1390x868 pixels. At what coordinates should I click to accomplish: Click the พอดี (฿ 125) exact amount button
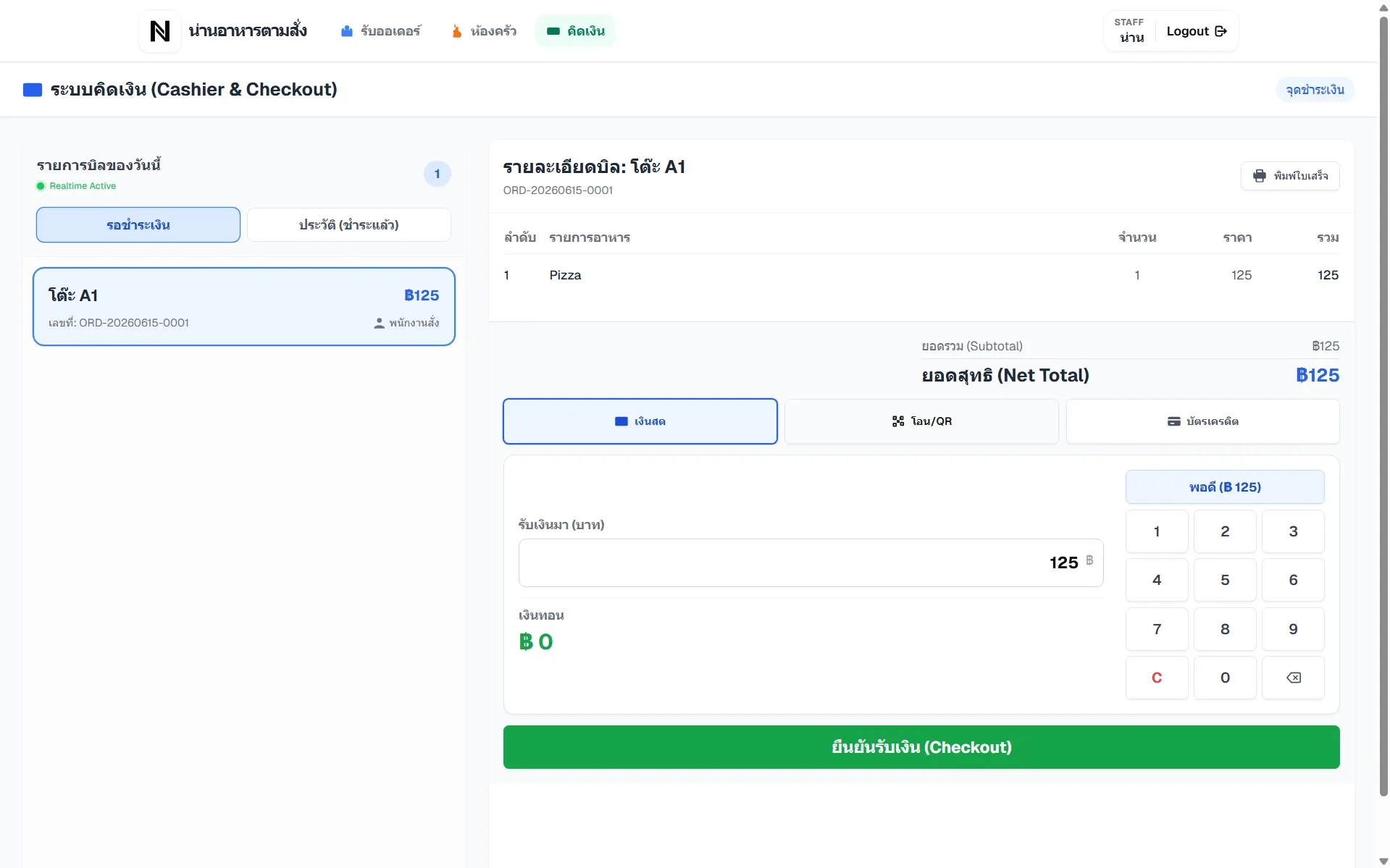[1225, 487]
